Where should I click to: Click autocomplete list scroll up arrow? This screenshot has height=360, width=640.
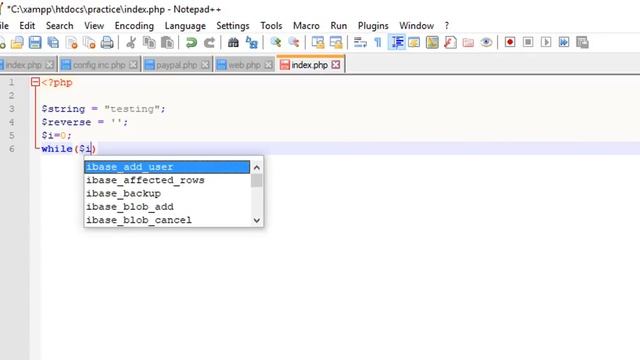[257, 167]
